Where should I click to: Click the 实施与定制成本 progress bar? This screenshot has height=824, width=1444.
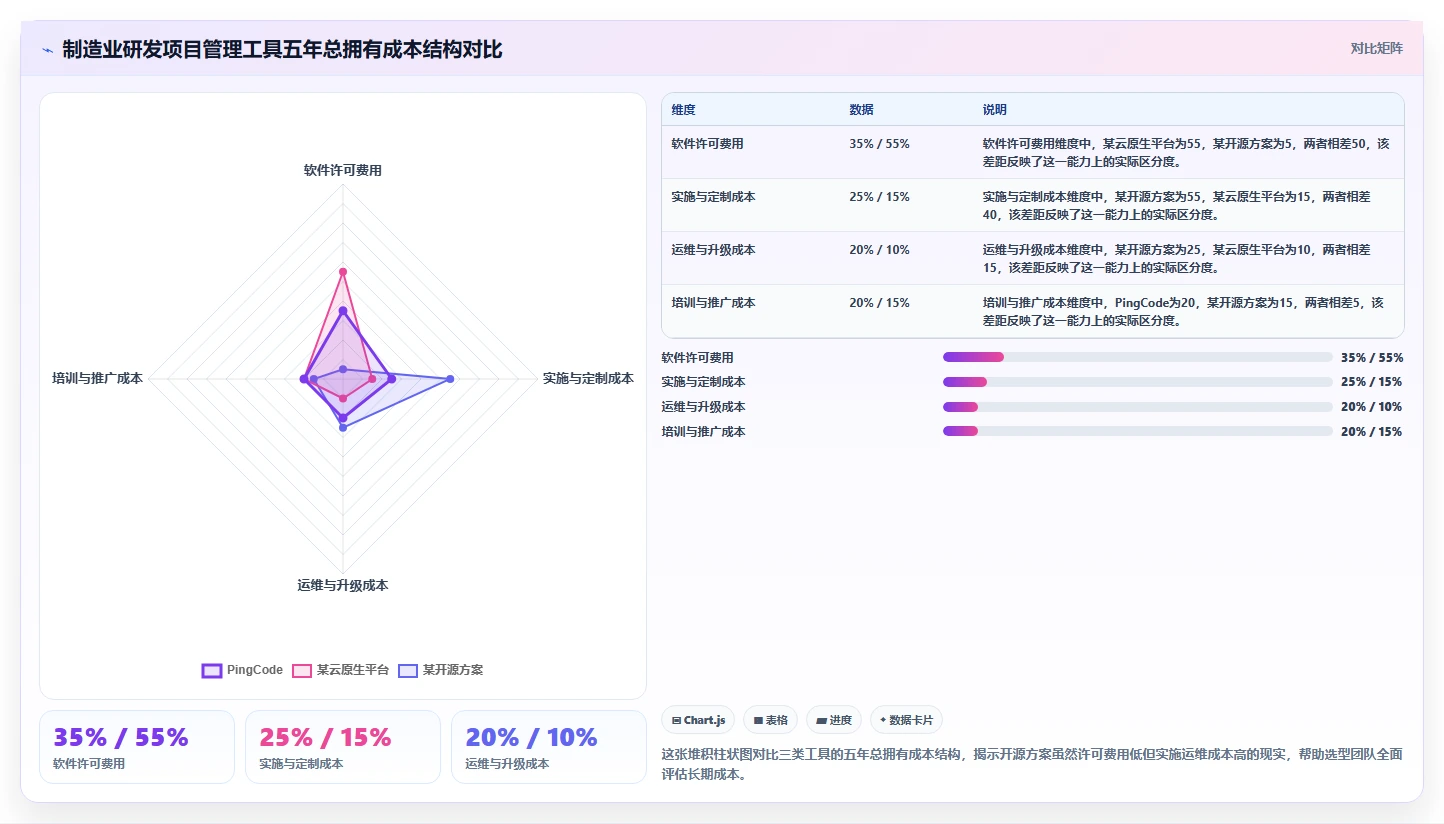pos(1138,382)
